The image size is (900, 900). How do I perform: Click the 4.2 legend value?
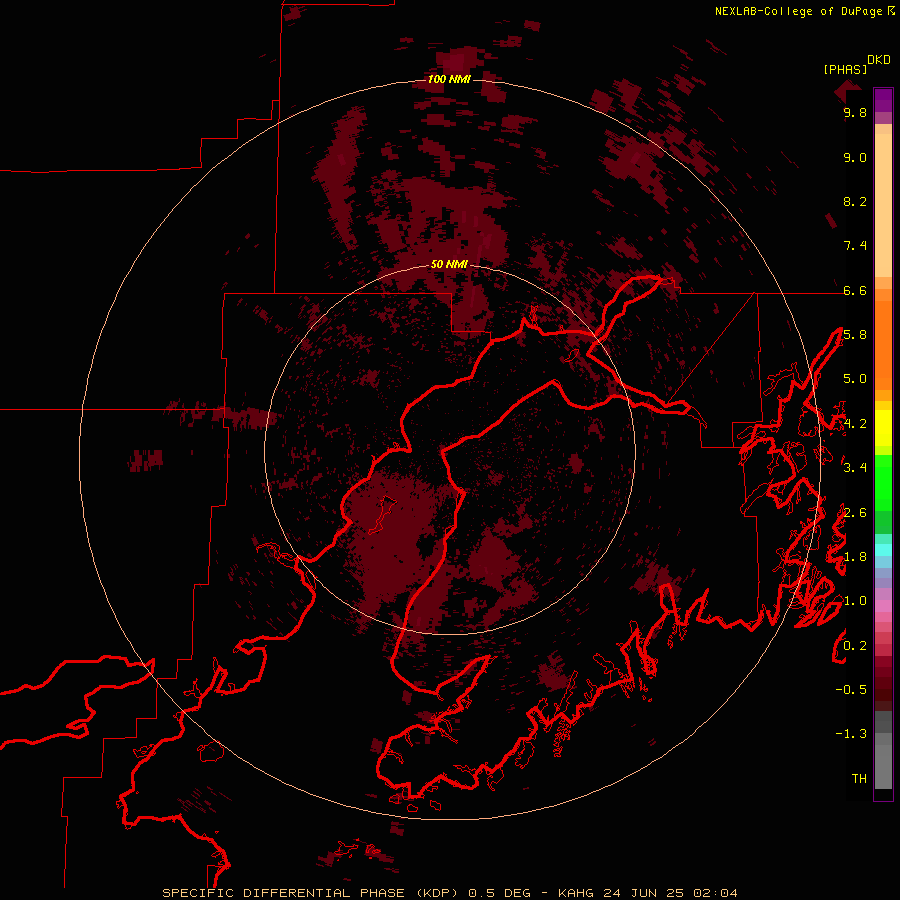pos(855,424)
